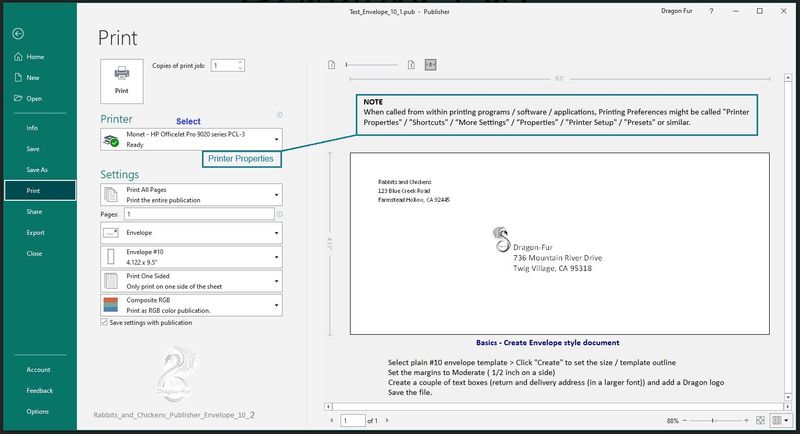Click the large Print button
Viewport: 800px width, 434px height.
[122, 79]
